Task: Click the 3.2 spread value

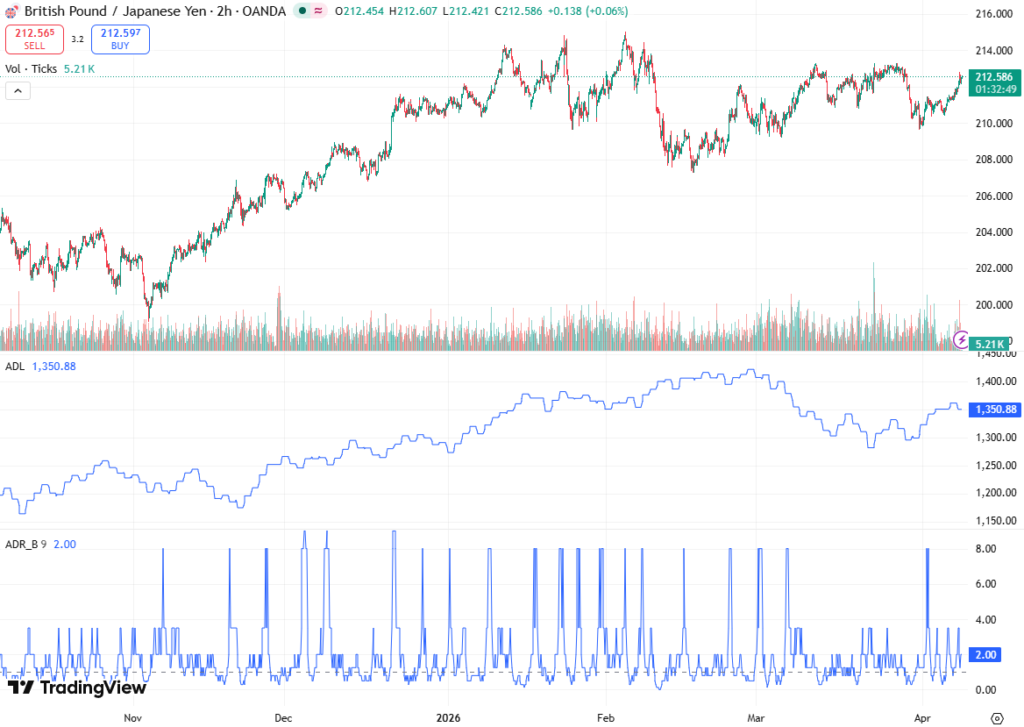Action: tap(77, 40)
